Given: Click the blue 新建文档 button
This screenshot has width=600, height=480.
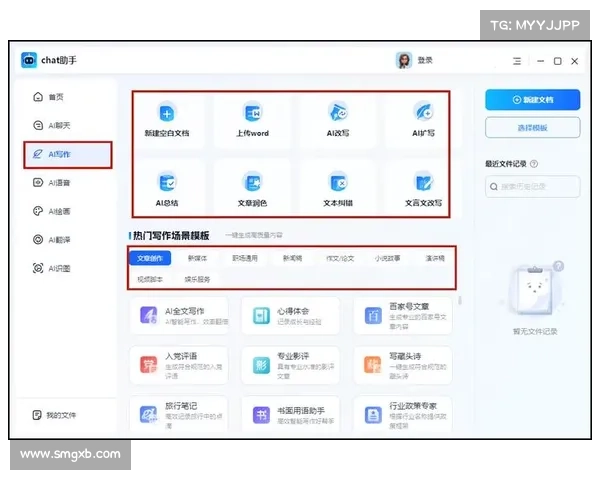Looking at the screenshot, I should click(x=532, y=100).
